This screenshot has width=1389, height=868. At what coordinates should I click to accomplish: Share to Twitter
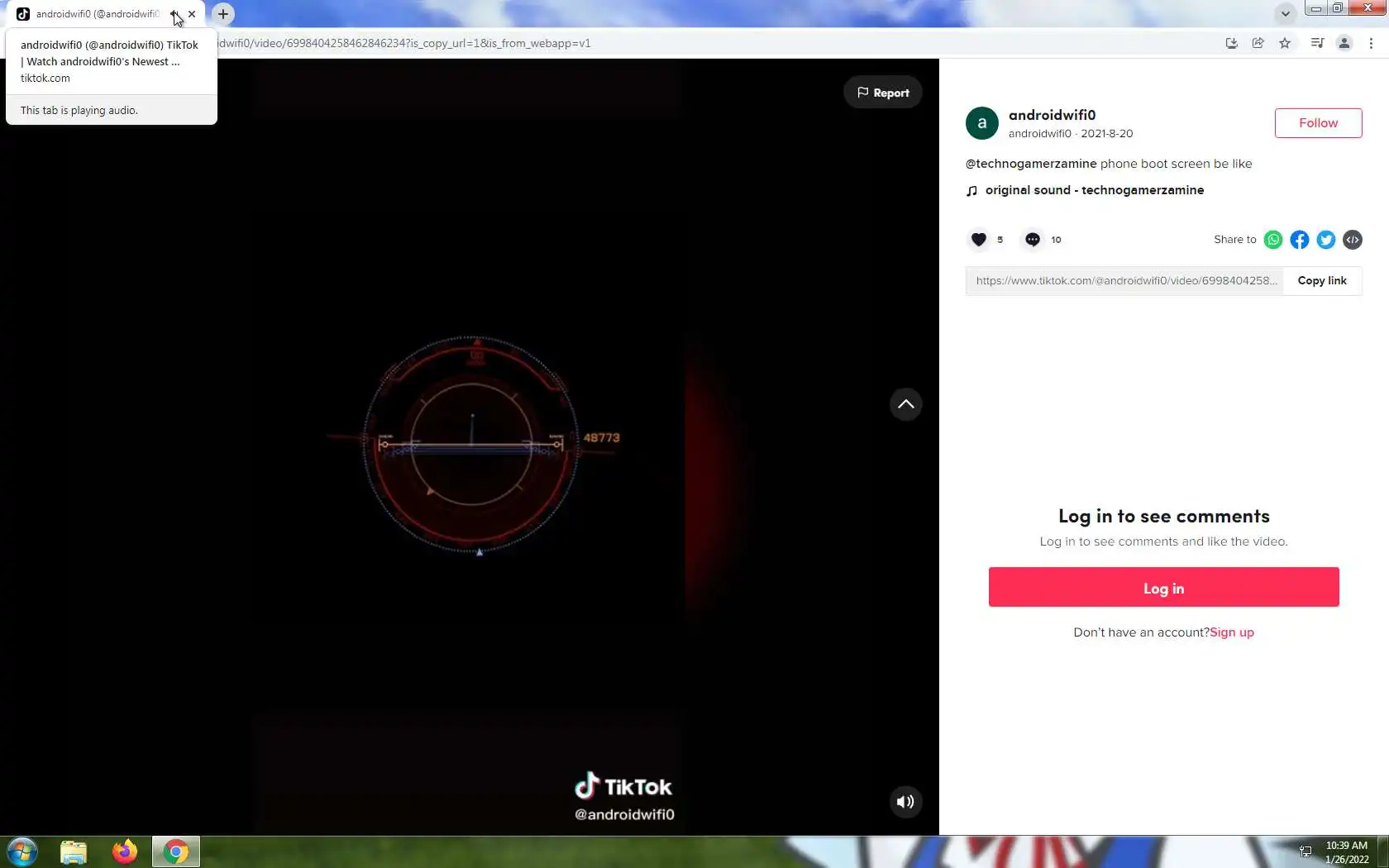(x=1326, y=240)
